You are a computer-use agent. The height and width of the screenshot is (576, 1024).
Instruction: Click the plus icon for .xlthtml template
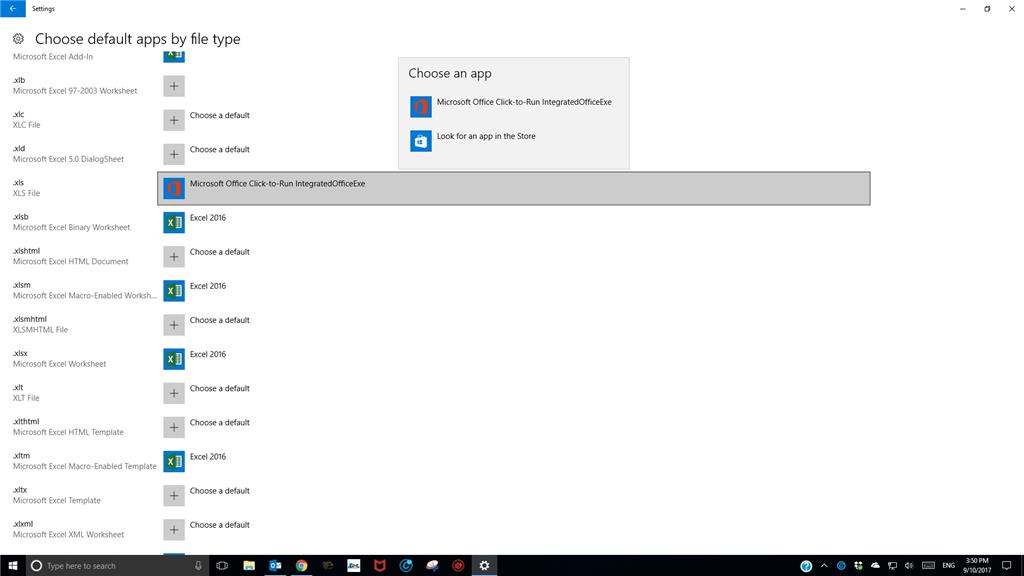174,427
